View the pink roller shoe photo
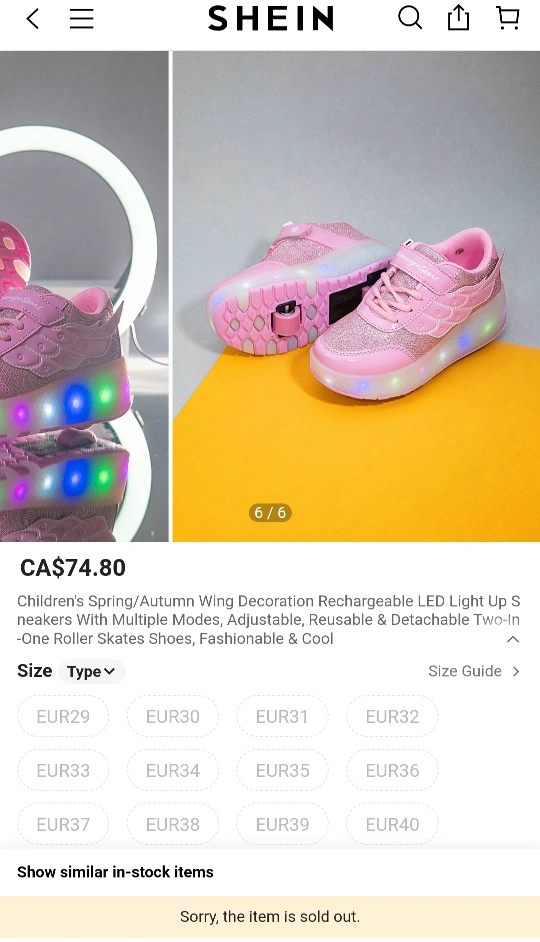 [x=356, y=296]
